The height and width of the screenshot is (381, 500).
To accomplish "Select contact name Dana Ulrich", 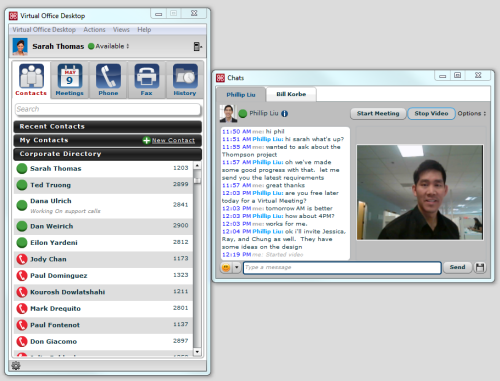I will point(51,201).
